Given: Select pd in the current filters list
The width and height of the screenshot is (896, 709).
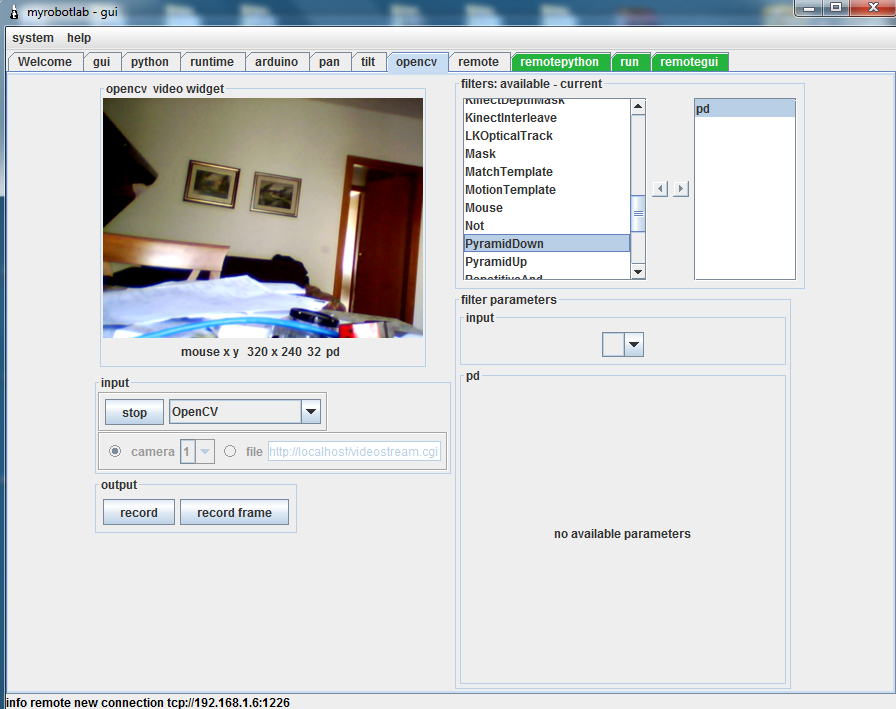Looking at the screenshot, I should coord(745,109).
